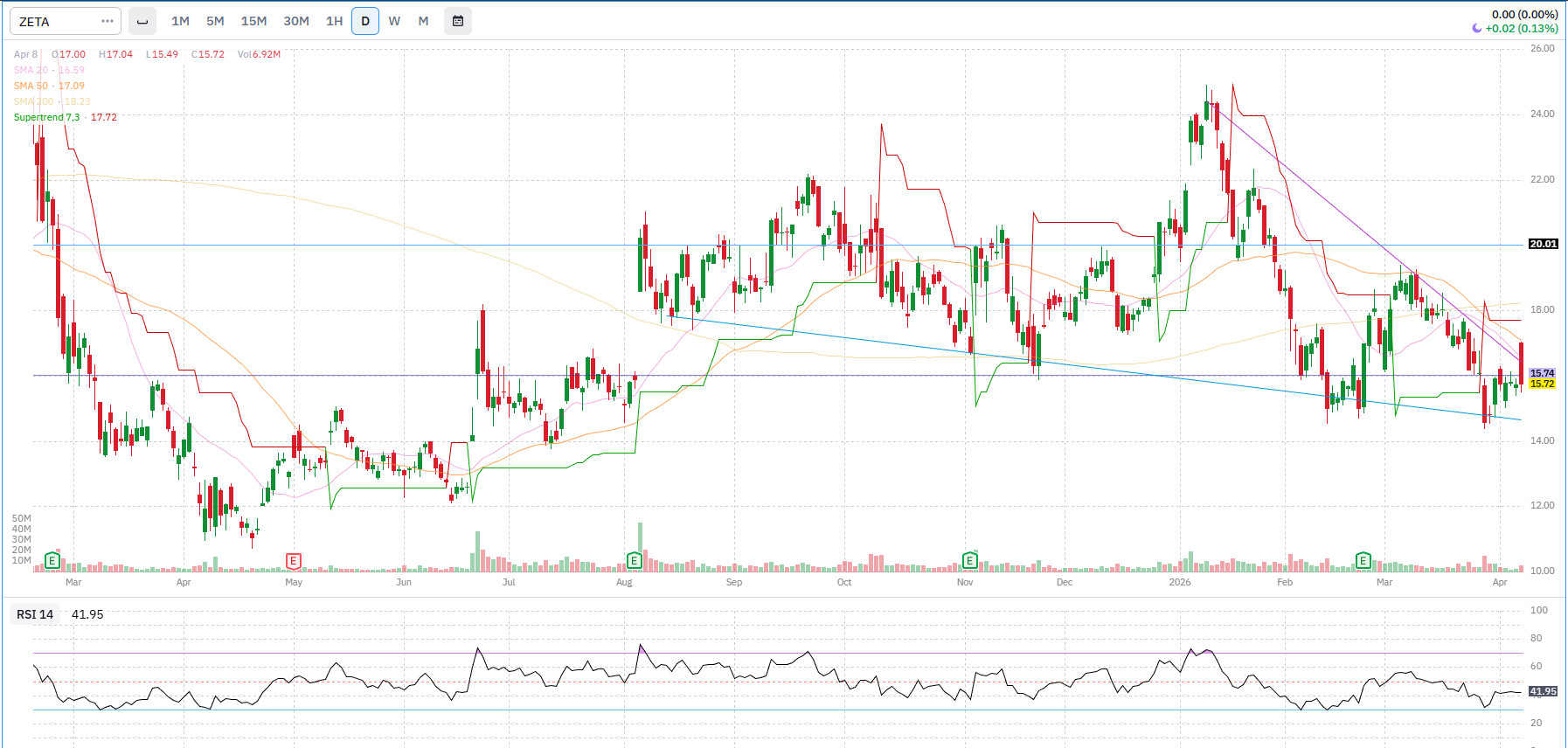Image resolution: width=1568 pixels, height=748 pixels.
Task: Click the rightmost earnings E marker
Action: coord(1363,560)
